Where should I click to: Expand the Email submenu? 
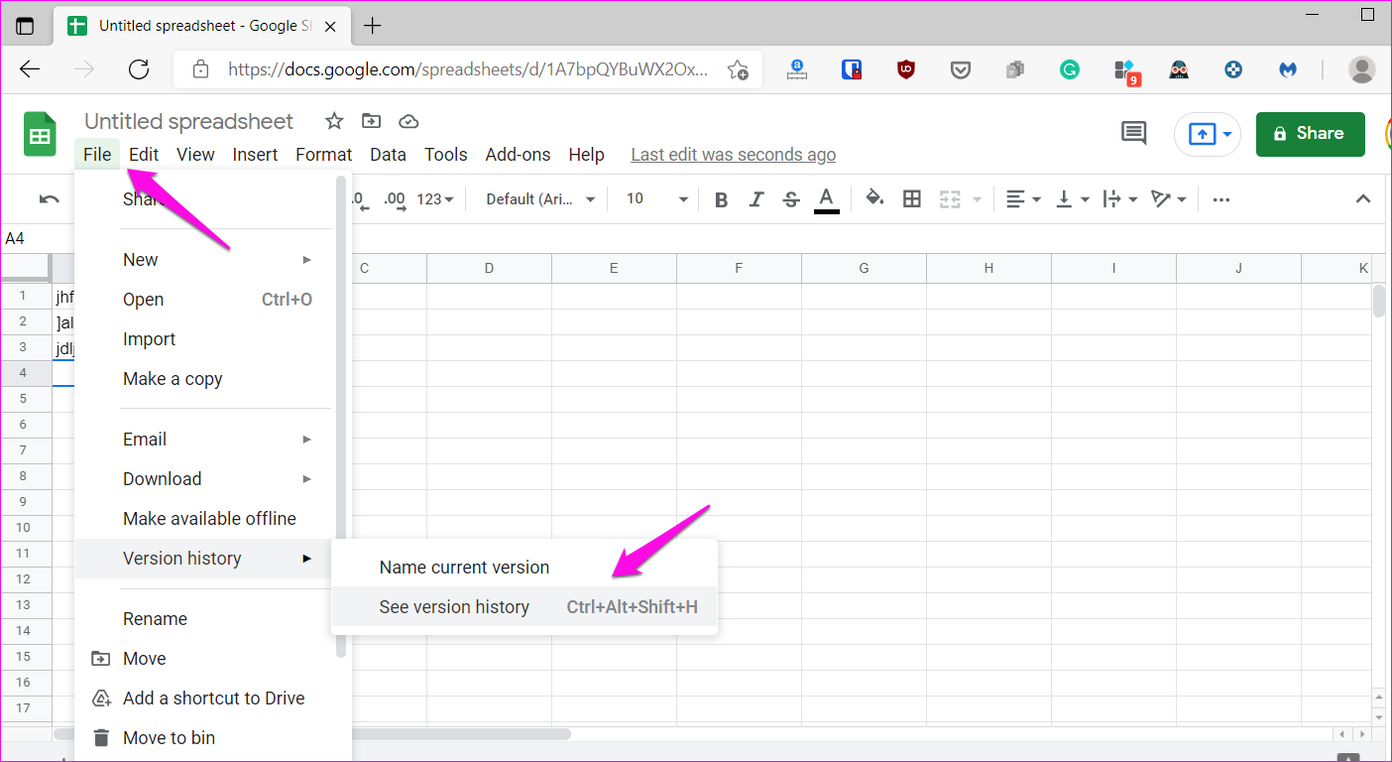pos(213,439)
